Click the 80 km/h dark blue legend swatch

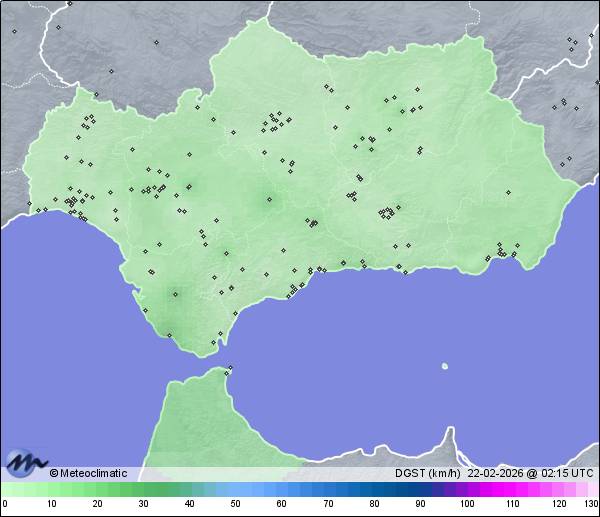pos(373,490)
